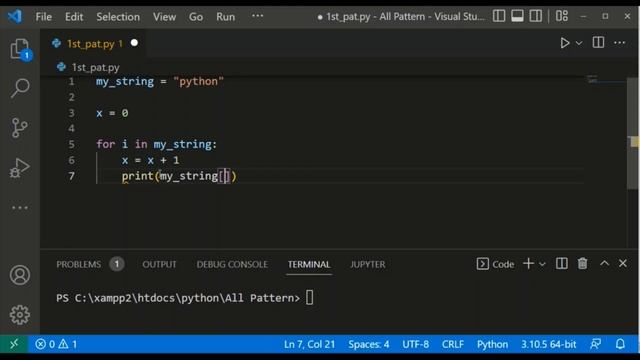Image resolution: width=640 pixels, height=360 pixels.
Task: Open notifications bell in status bar
Action: [x=620, y=344]
